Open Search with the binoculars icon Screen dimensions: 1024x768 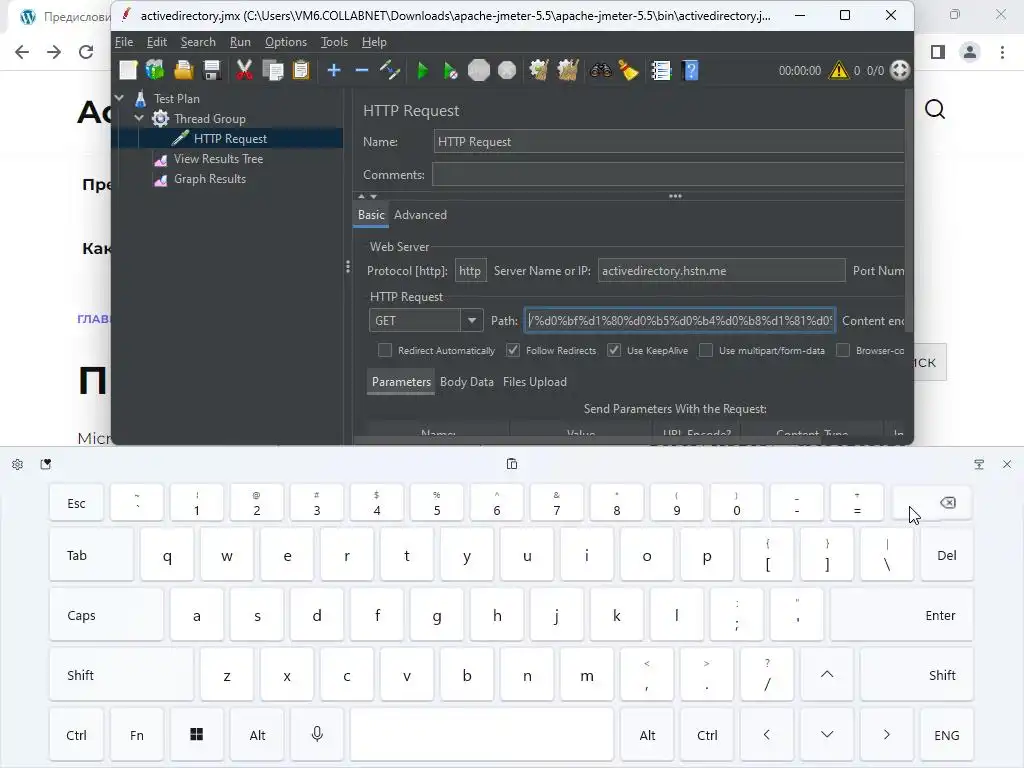pyautogui.click(x=600, y=70)
